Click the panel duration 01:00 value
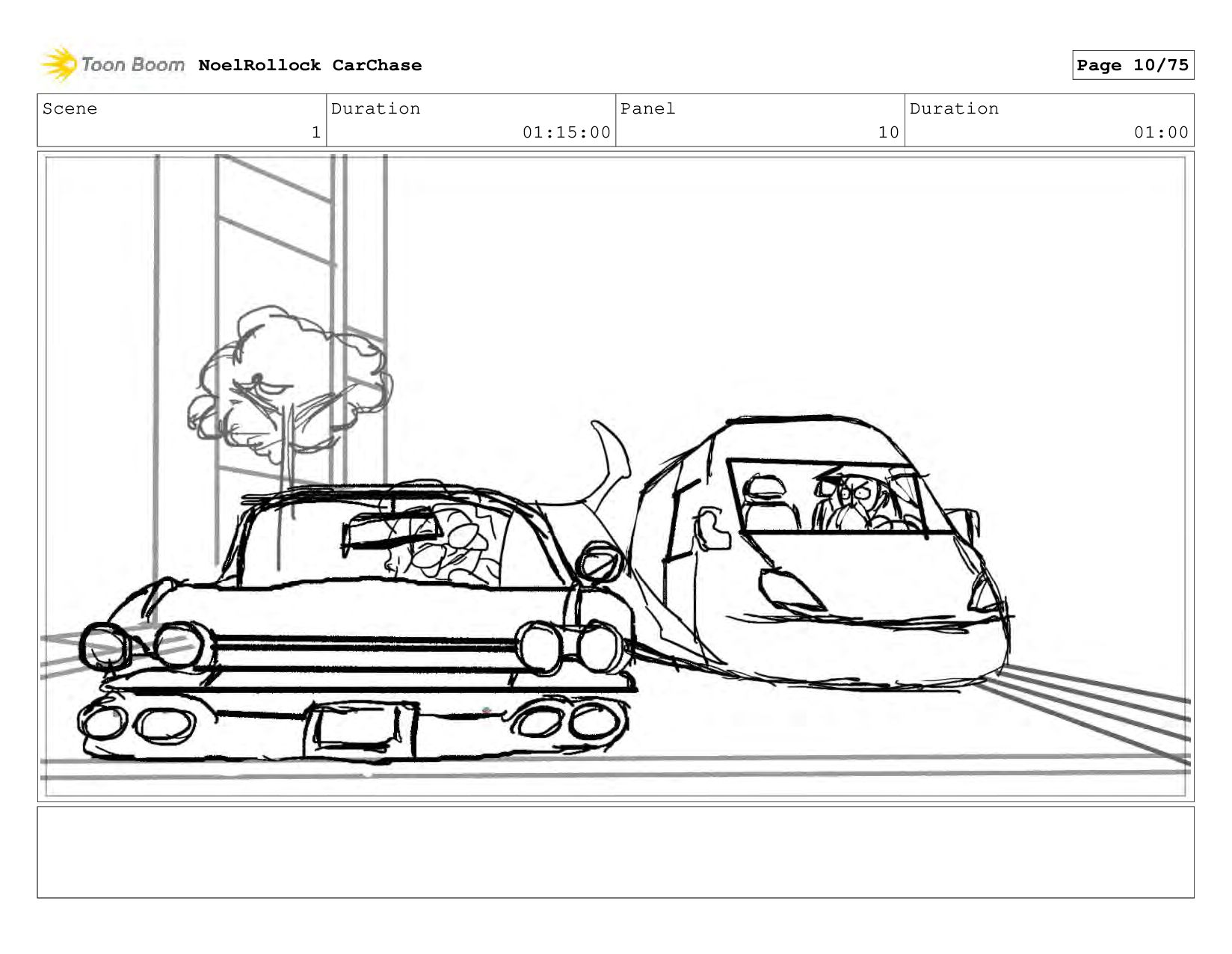 (x=1160, y=132)
